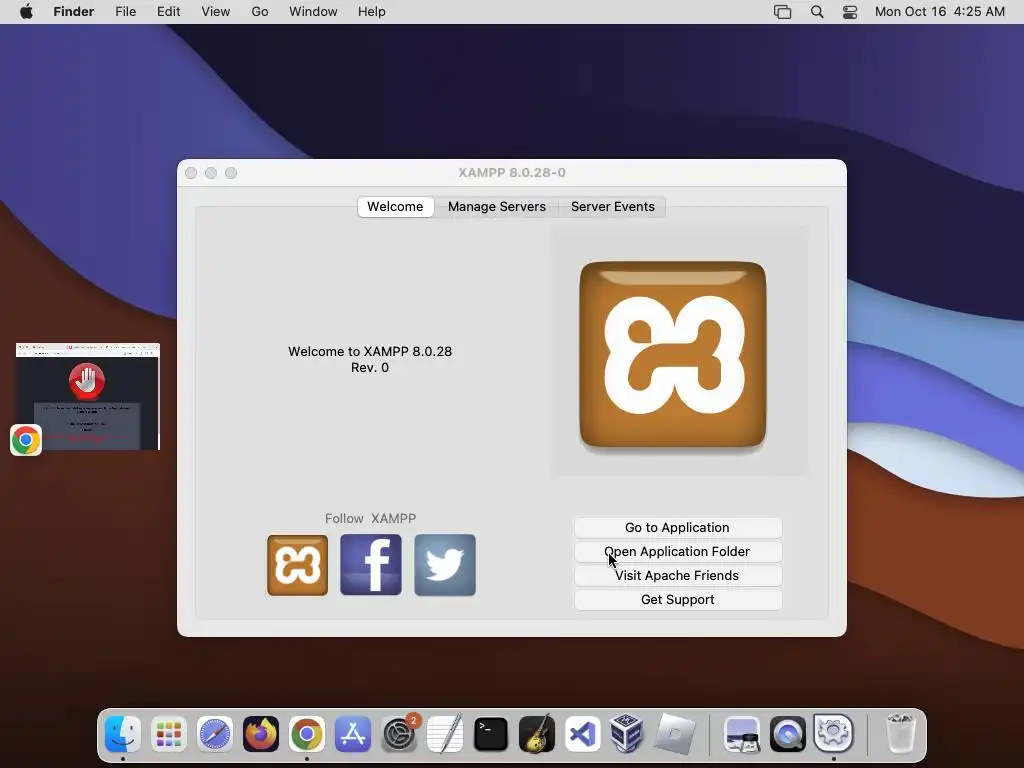The height and width of the screenshot is (768, 1024).
Task: Open the Window menu
Action: point(313,12)
